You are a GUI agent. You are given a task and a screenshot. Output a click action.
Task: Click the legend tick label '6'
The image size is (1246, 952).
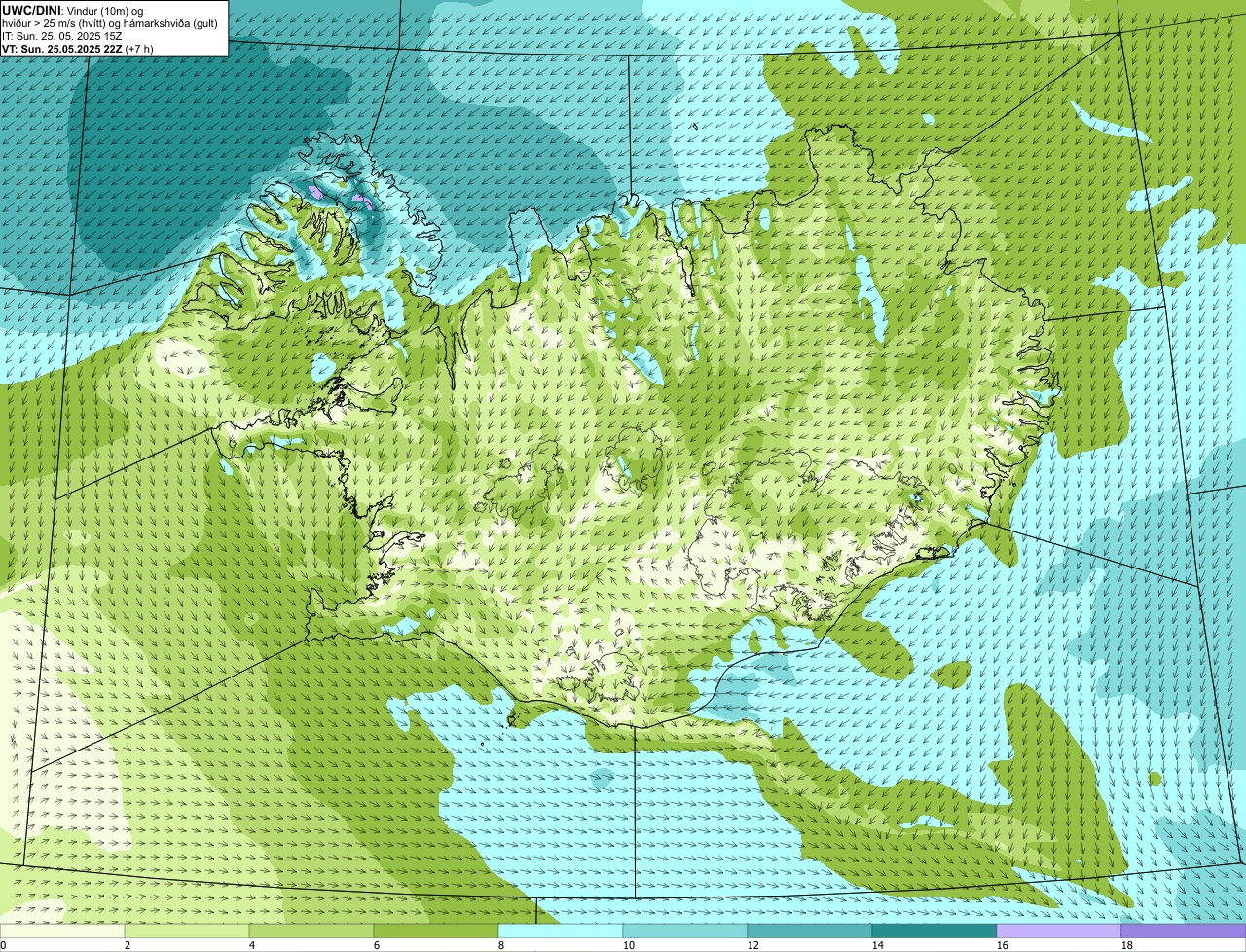[377, 945]
